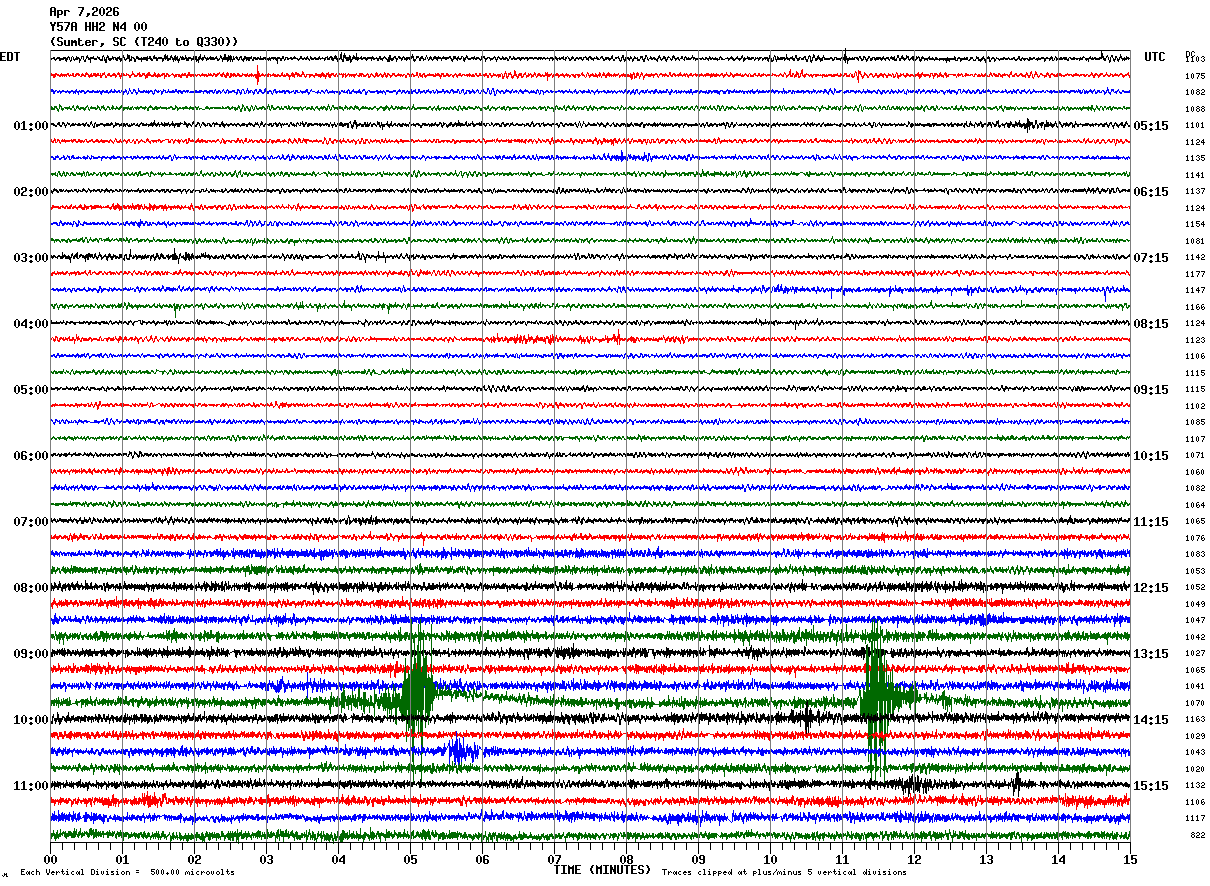The image size is (1210, 886).
Task: Click the 12:15 UTC time label
Action: click(1151, 588)
